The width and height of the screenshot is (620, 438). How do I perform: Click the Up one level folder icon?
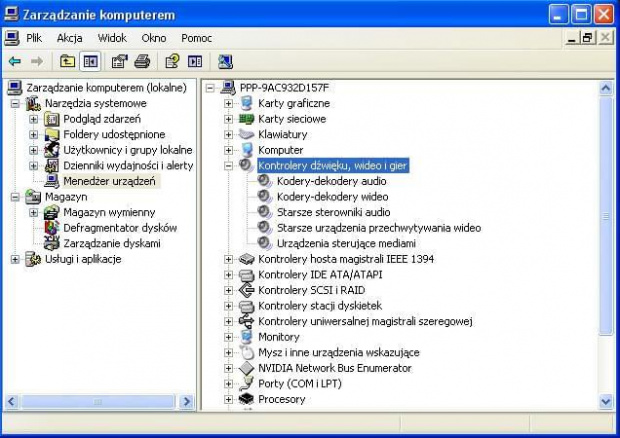click(68, 61)
